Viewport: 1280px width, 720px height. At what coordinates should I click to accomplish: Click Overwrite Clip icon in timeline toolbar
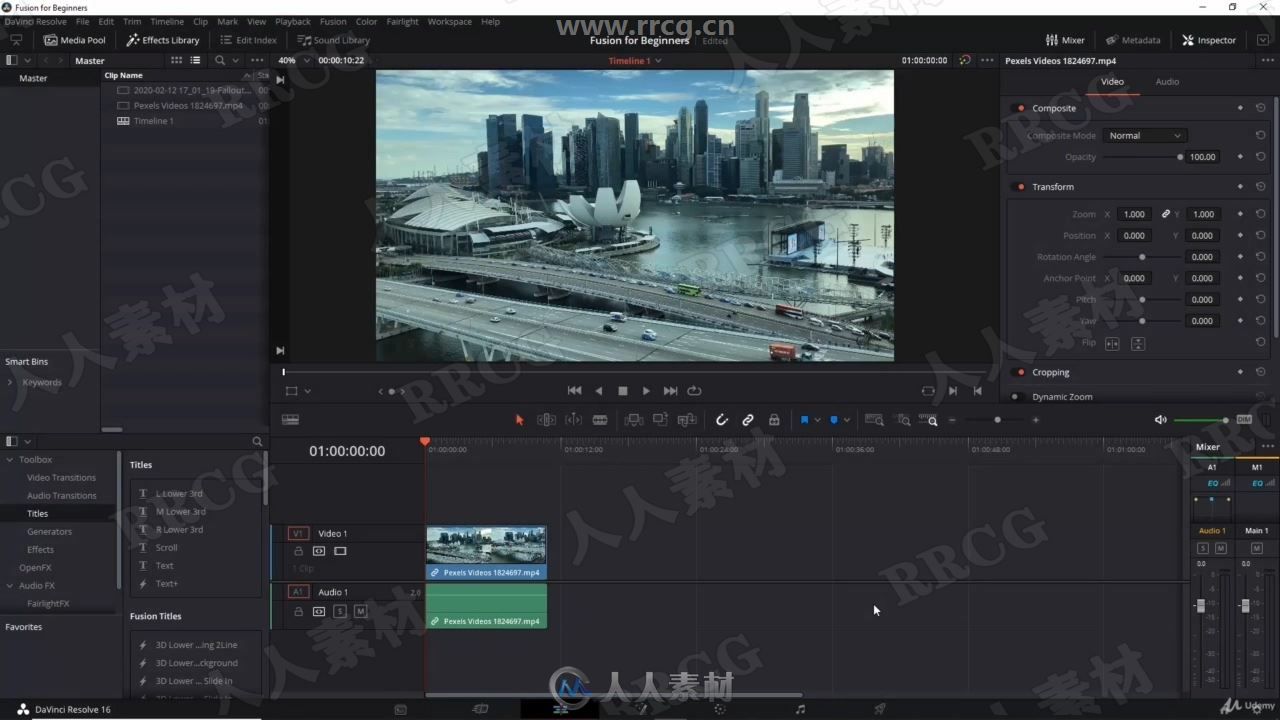coord(660,420)
